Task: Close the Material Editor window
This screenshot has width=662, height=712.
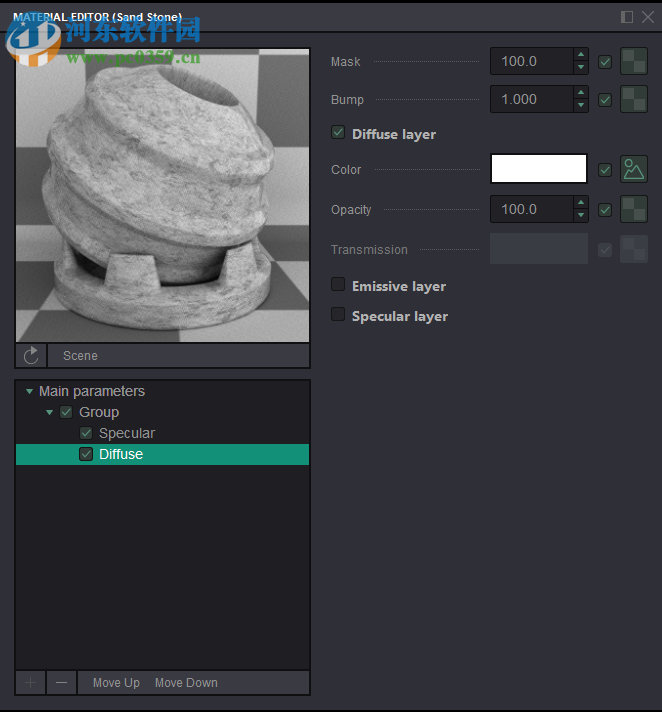Action: [x=647, y=17]
